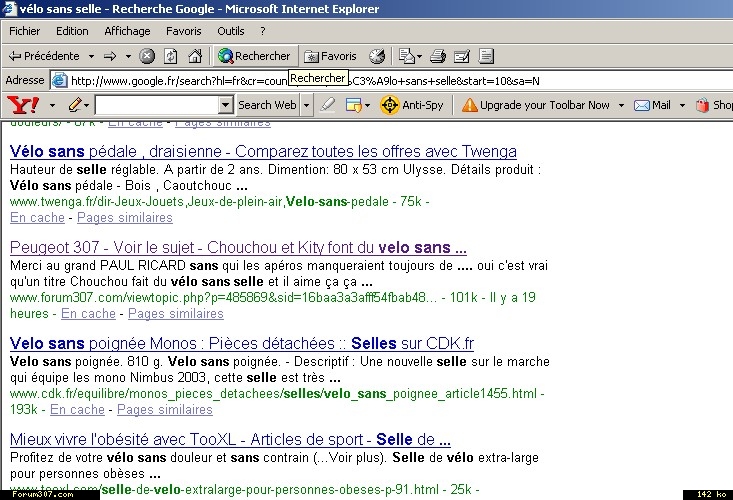Open the Vélo sans pédale draisienne Twenga result
This screenshot has height=500, width=733.
tap(263, 151)
